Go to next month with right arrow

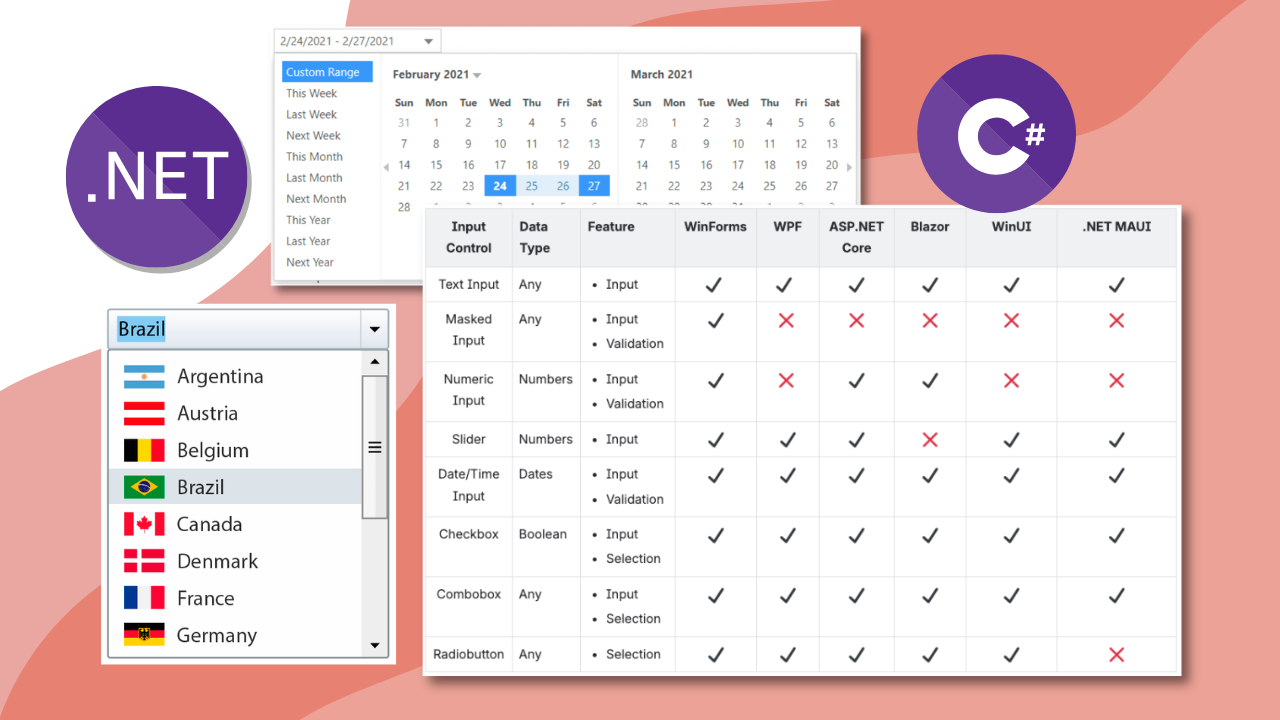pos(850,167)
